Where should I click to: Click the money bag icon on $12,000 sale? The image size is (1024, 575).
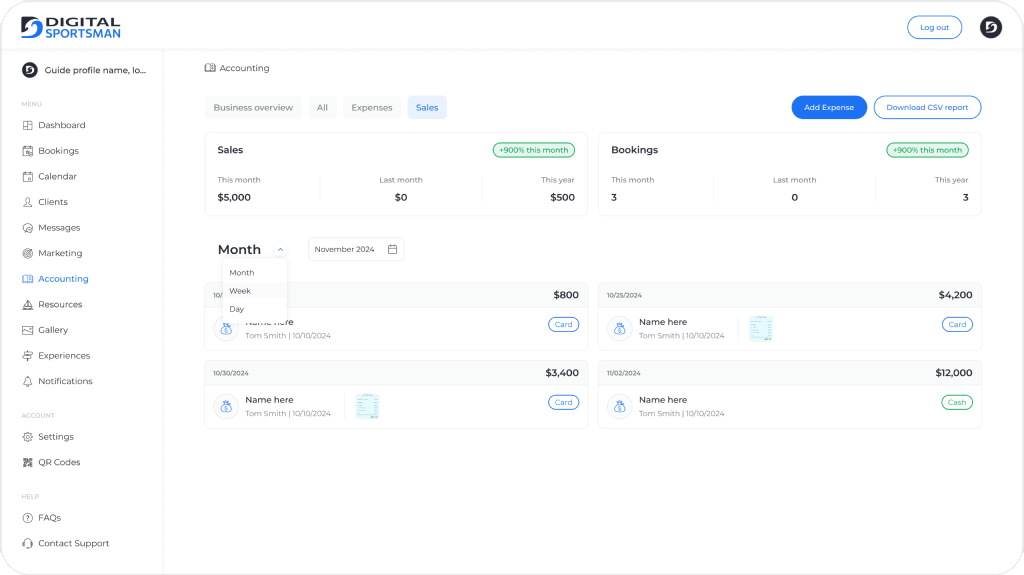point(620,406)
